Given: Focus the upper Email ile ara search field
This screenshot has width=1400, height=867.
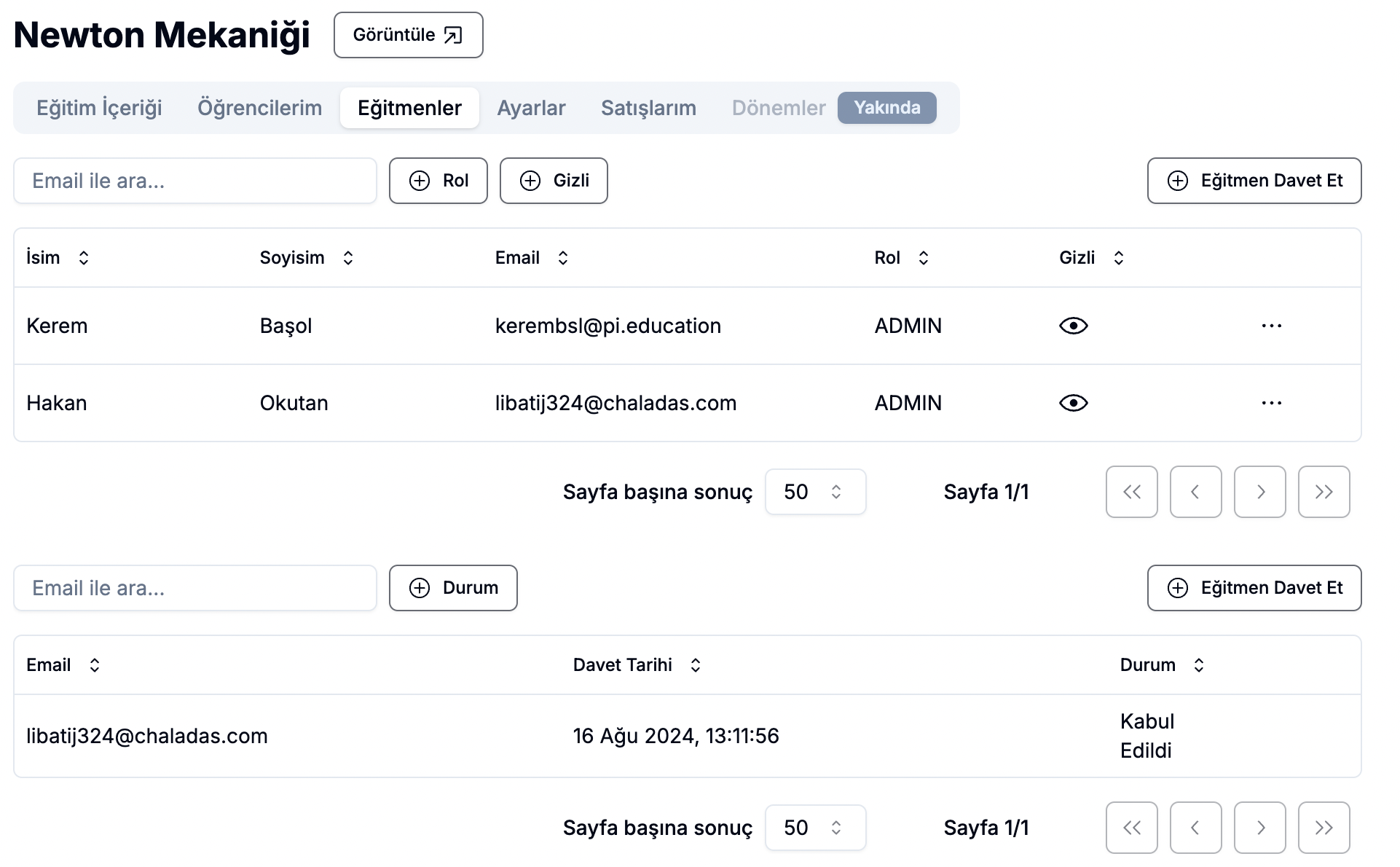Looking at the screenshot, I should [x=195, y=181].
